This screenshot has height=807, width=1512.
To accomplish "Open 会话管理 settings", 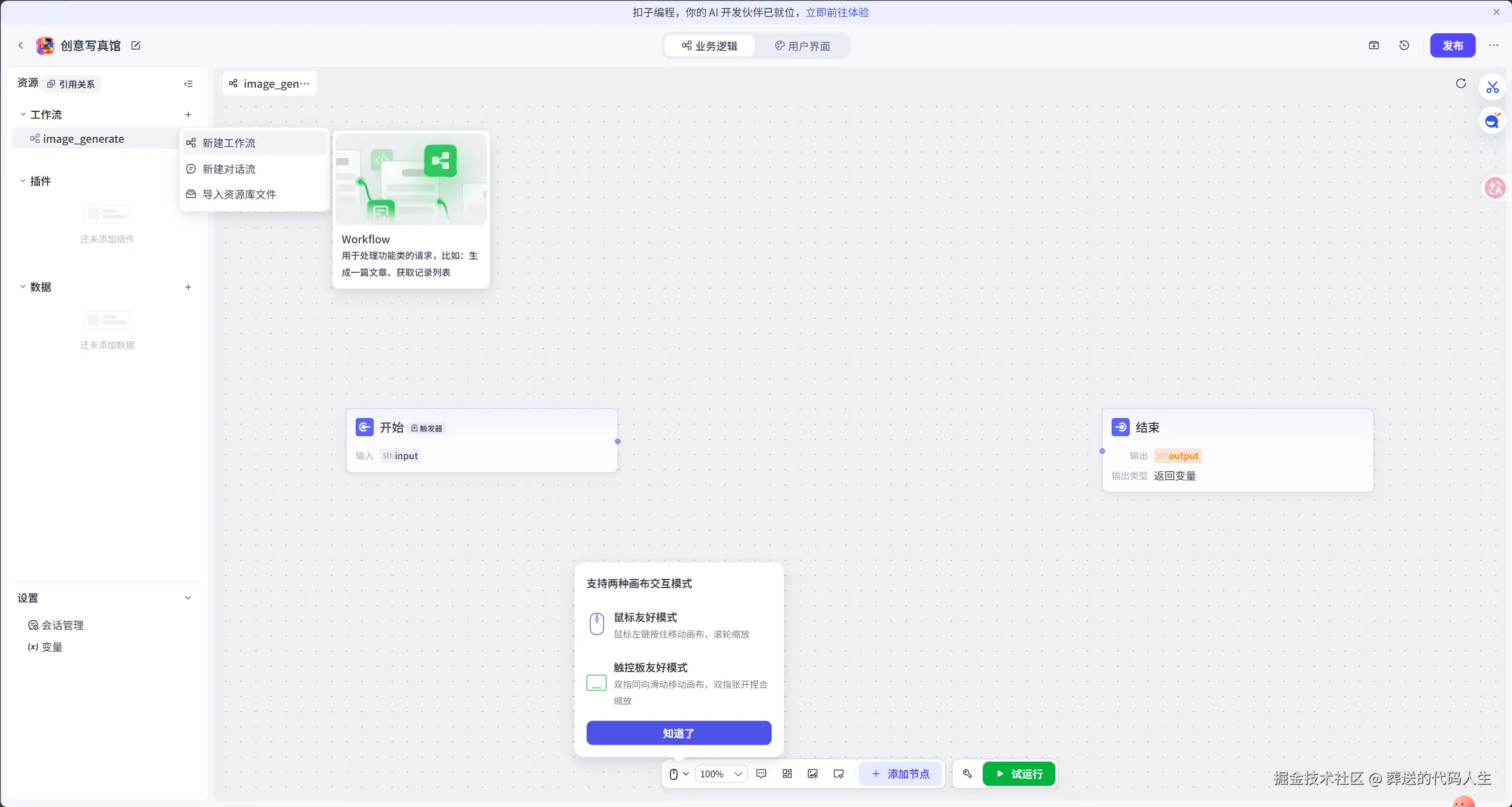I will [56, 625].
